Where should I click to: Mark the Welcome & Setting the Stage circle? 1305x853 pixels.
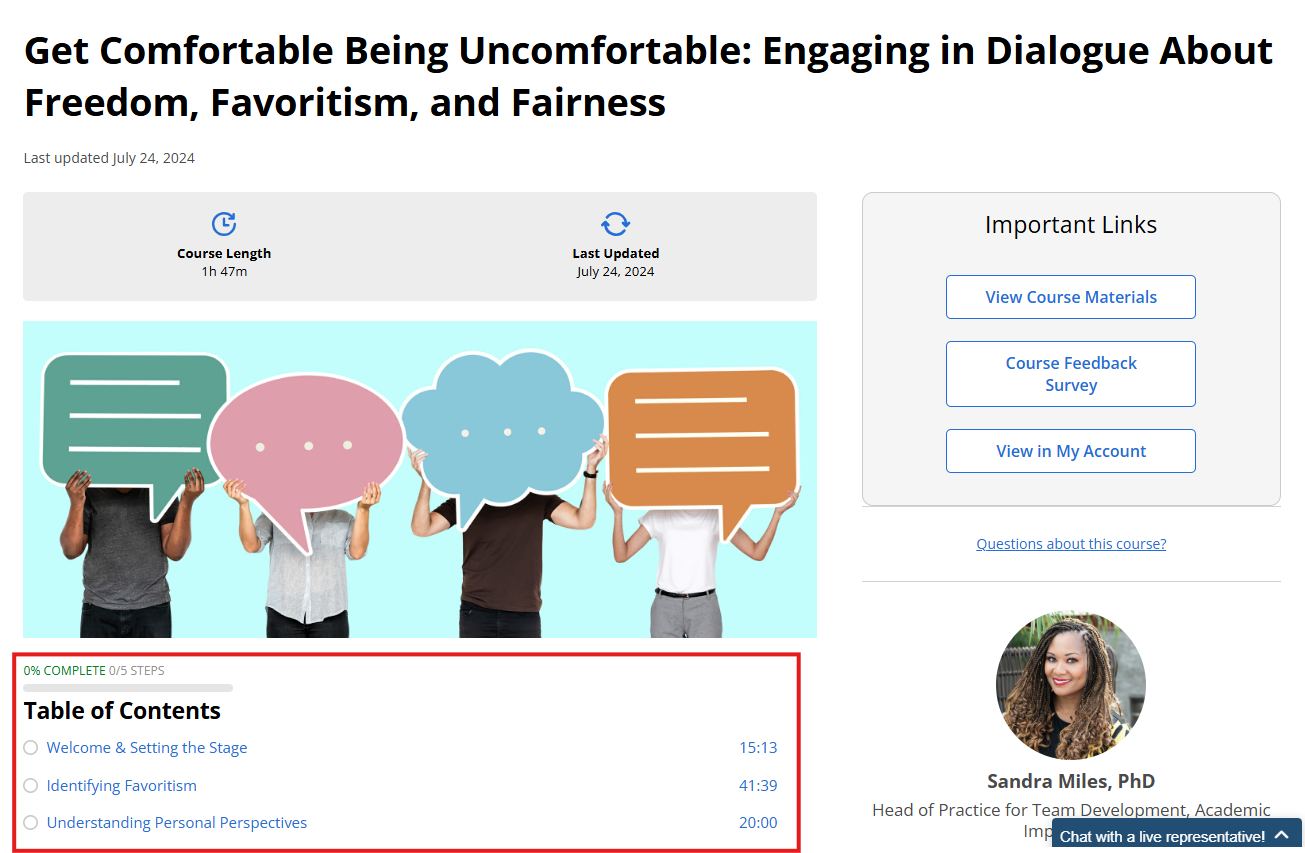[31, 748]
